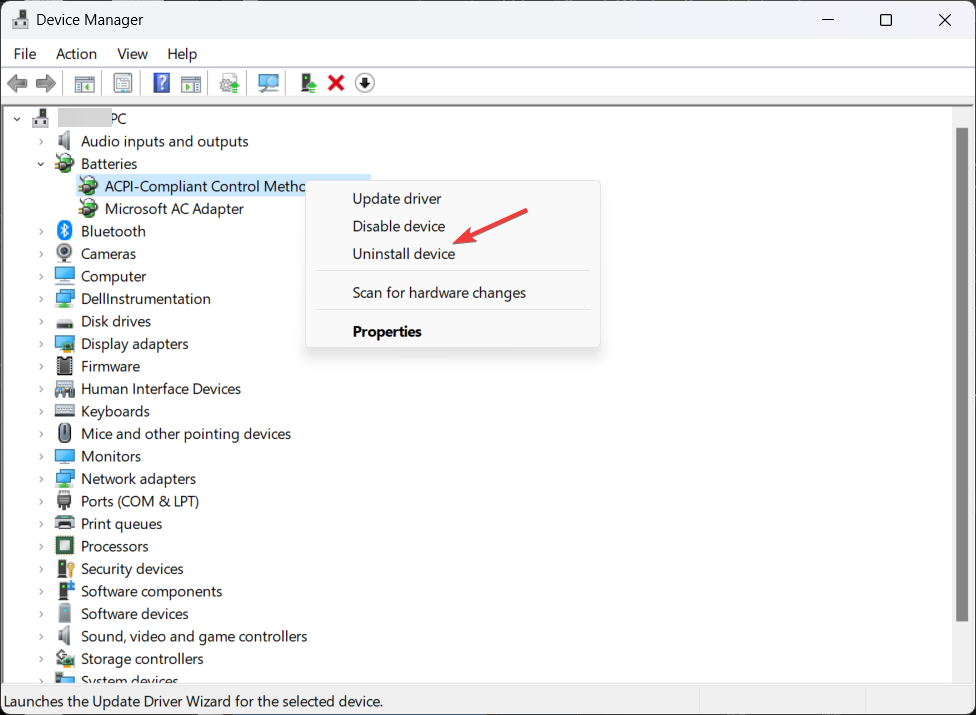Click the Cameras webcam icon
This screenshot has height=715, width=976.
coord(65,253)
